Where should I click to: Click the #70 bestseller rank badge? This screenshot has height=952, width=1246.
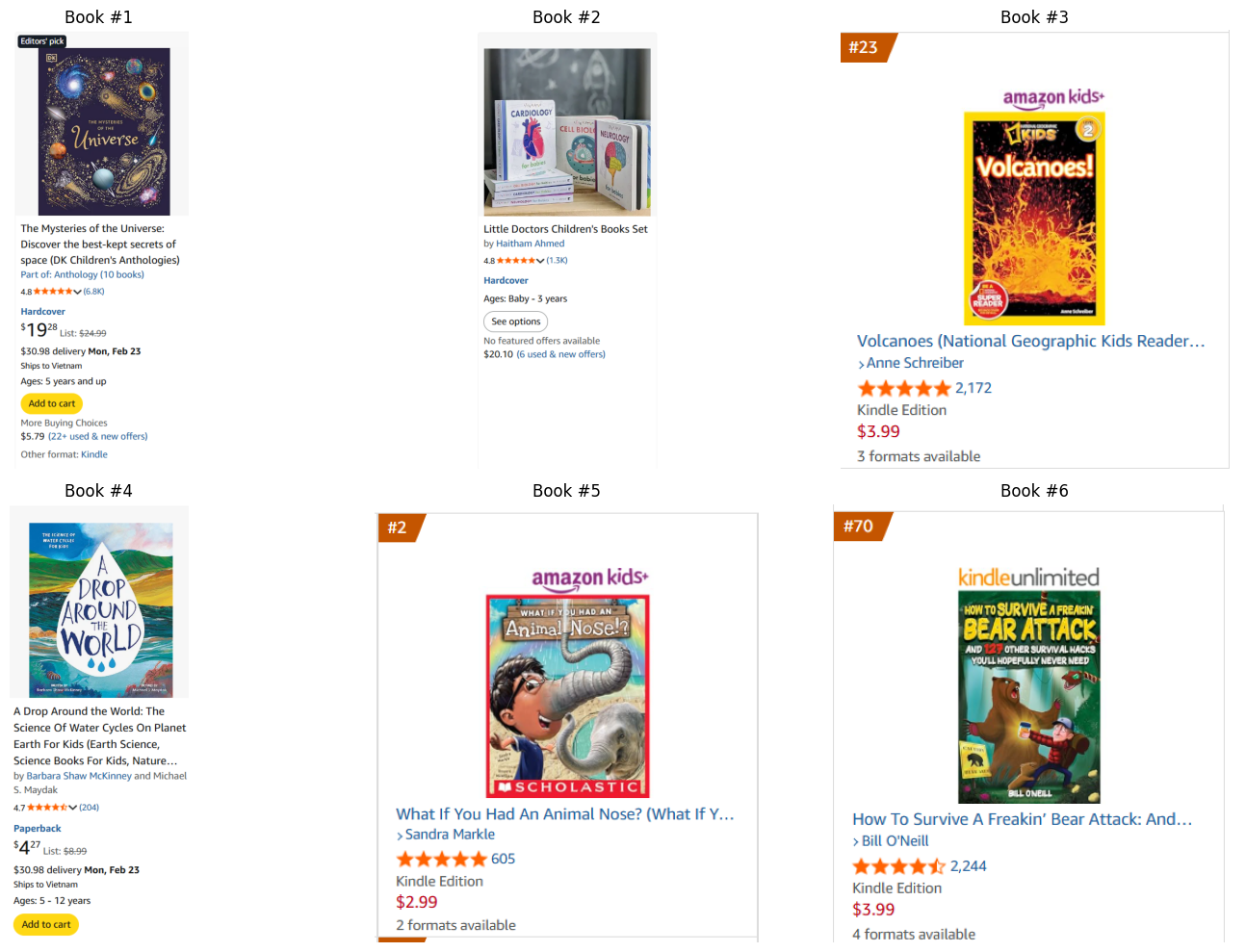click(x=862, y=527)
